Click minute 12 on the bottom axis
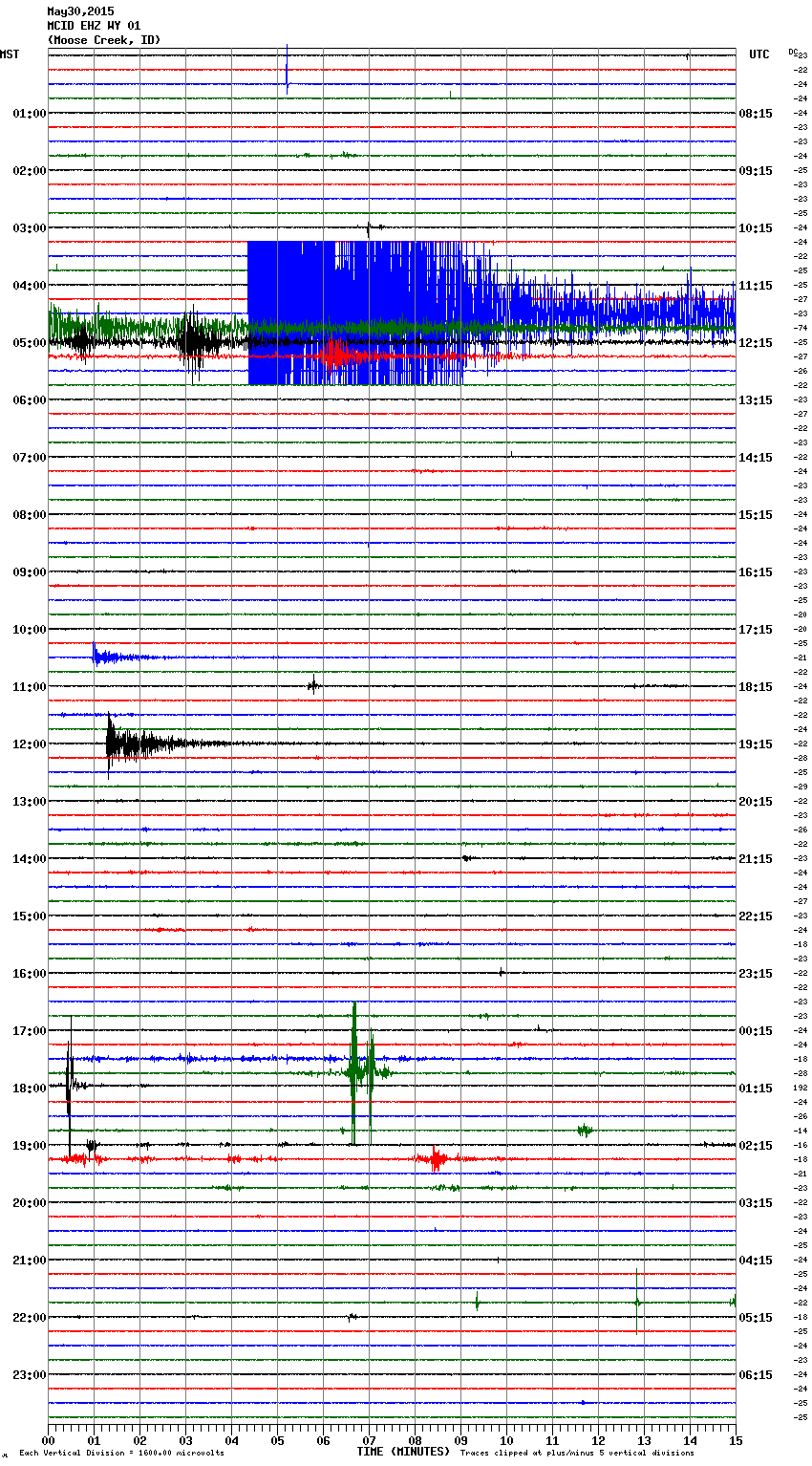This screenshot has height=1466, width=812. (598, 1440)
